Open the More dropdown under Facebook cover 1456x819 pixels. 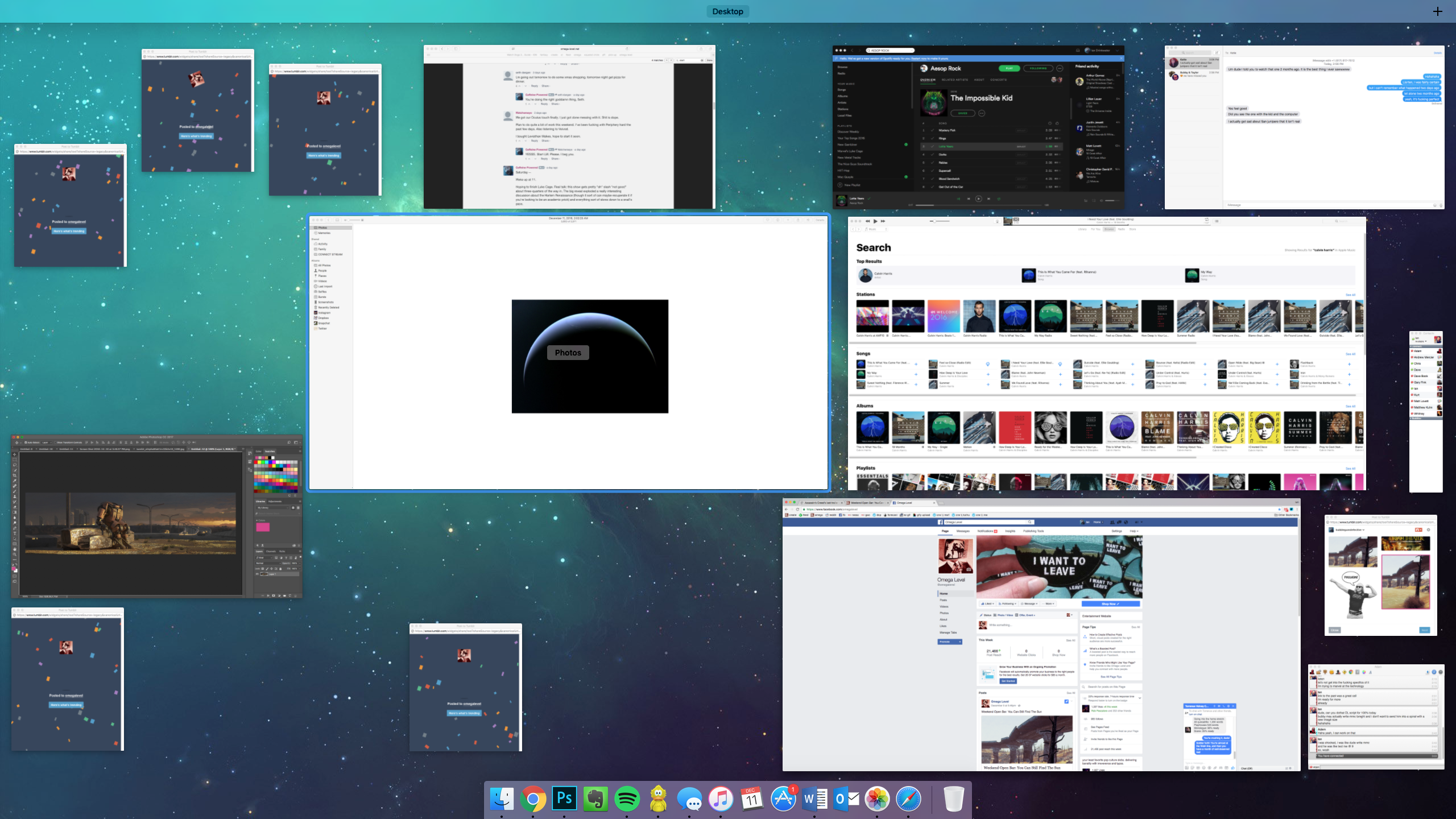pyautogui.click(x=1048, y=603)
